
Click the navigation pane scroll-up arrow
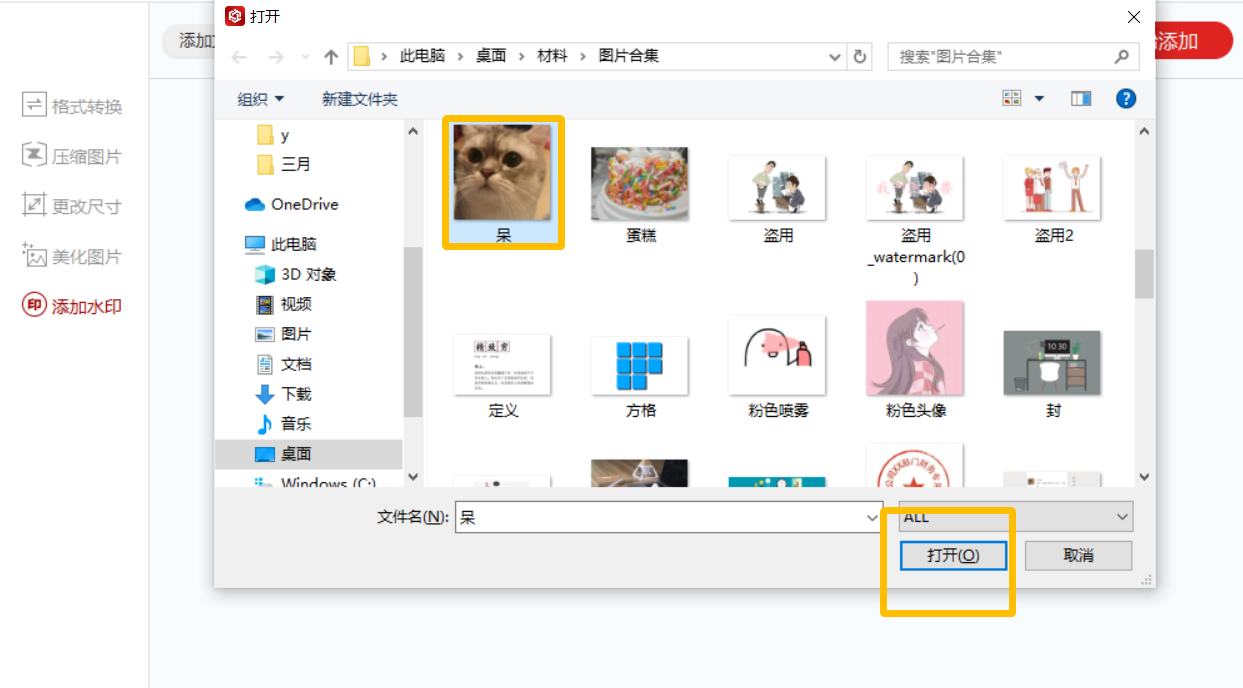click(413, 131)
